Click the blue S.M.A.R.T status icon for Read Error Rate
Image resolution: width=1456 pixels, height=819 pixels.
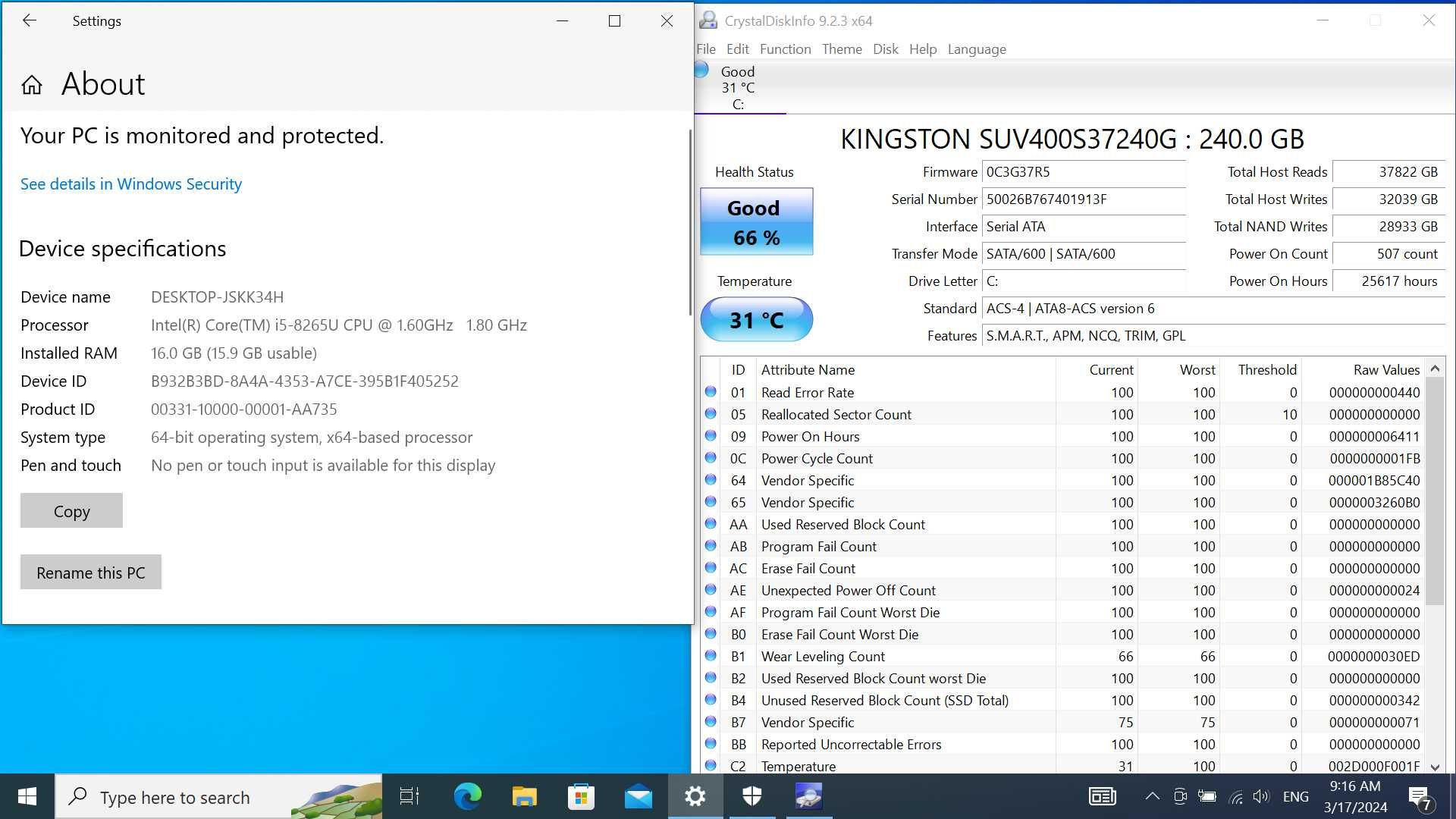pos(710,391)
